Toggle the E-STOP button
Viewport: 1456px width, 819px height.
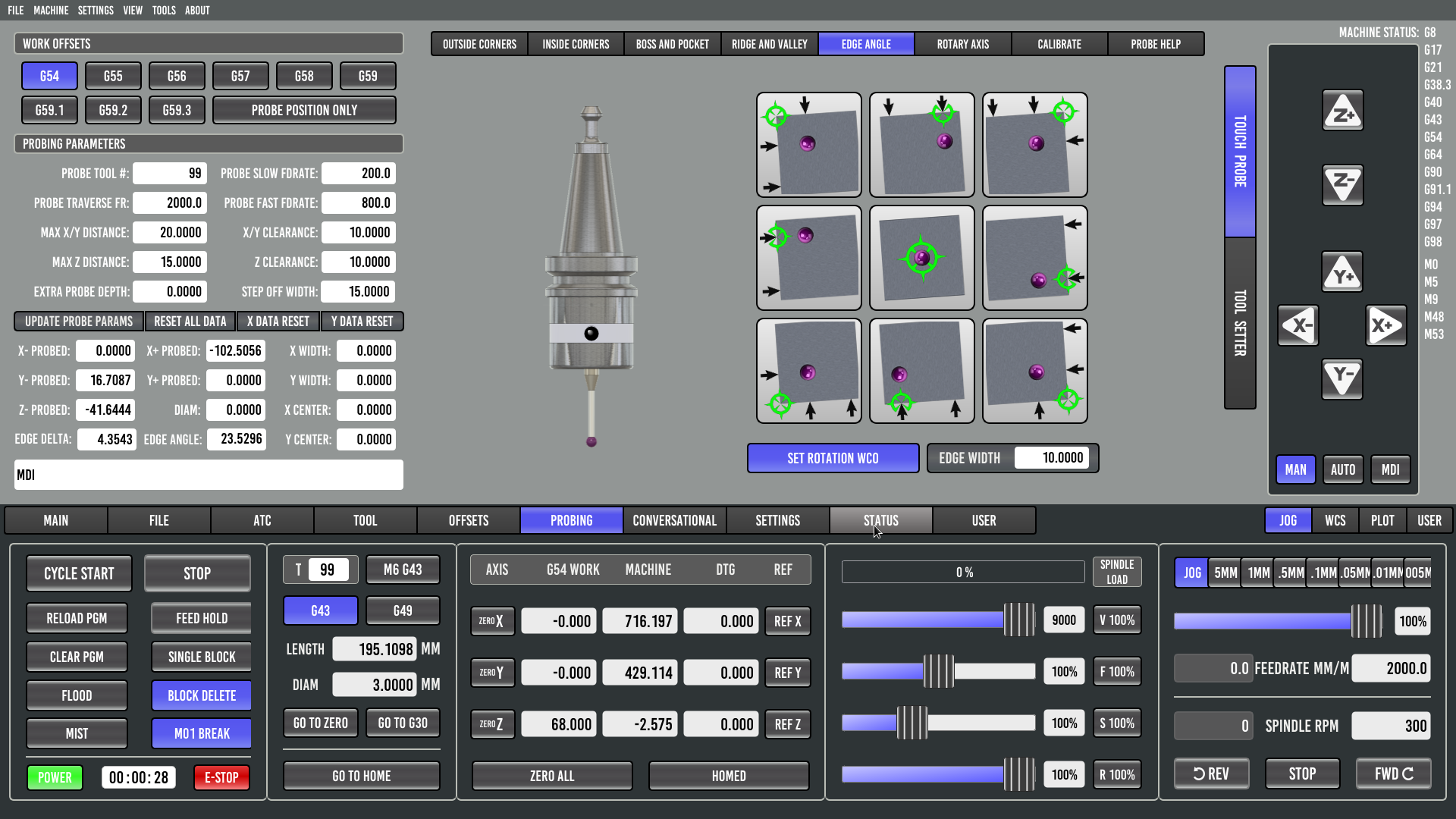pos(221,777)
